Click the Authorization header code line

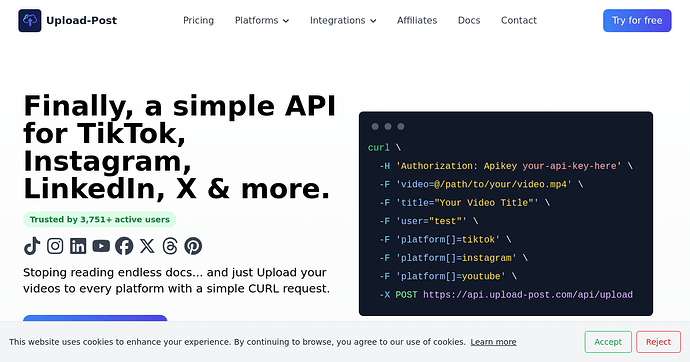(506, 166)
